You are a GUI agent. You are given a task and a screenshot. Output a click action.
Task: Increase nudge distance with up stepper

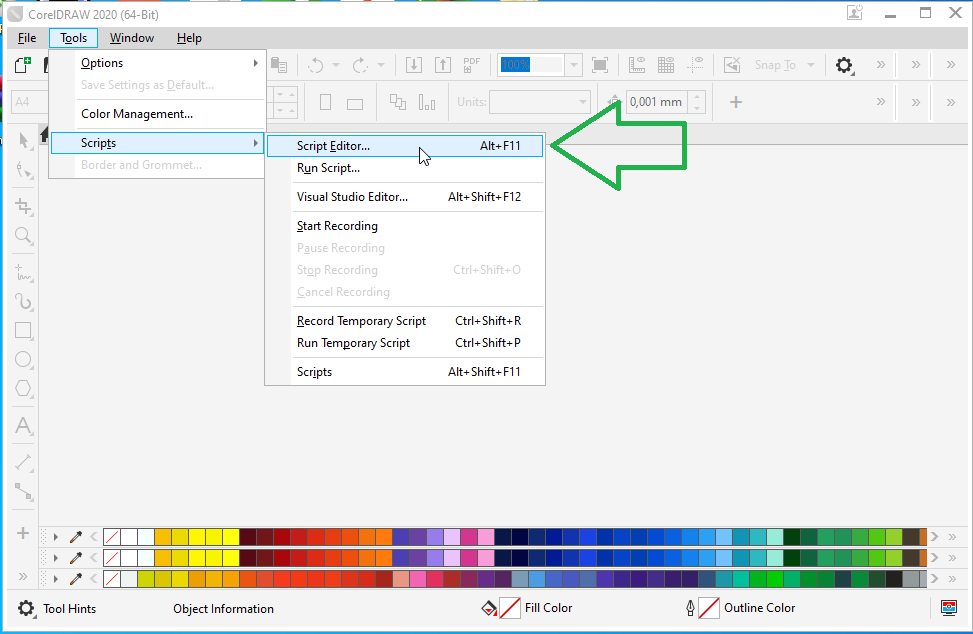697,96
